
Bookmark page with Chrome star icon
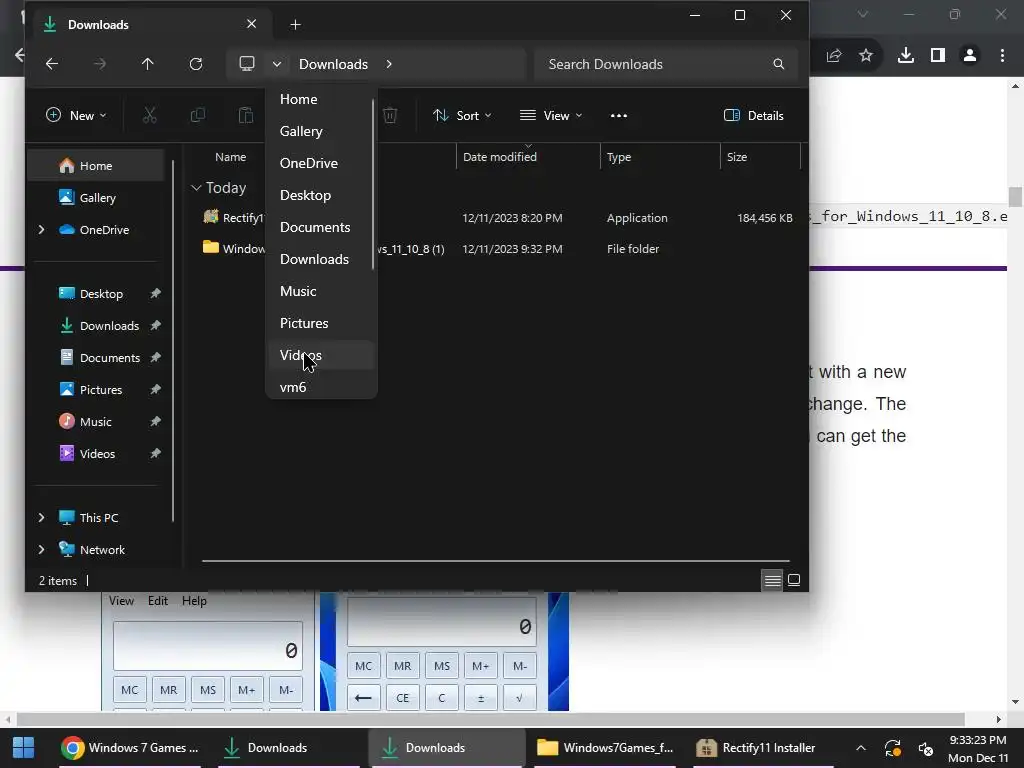coord(866,56)
